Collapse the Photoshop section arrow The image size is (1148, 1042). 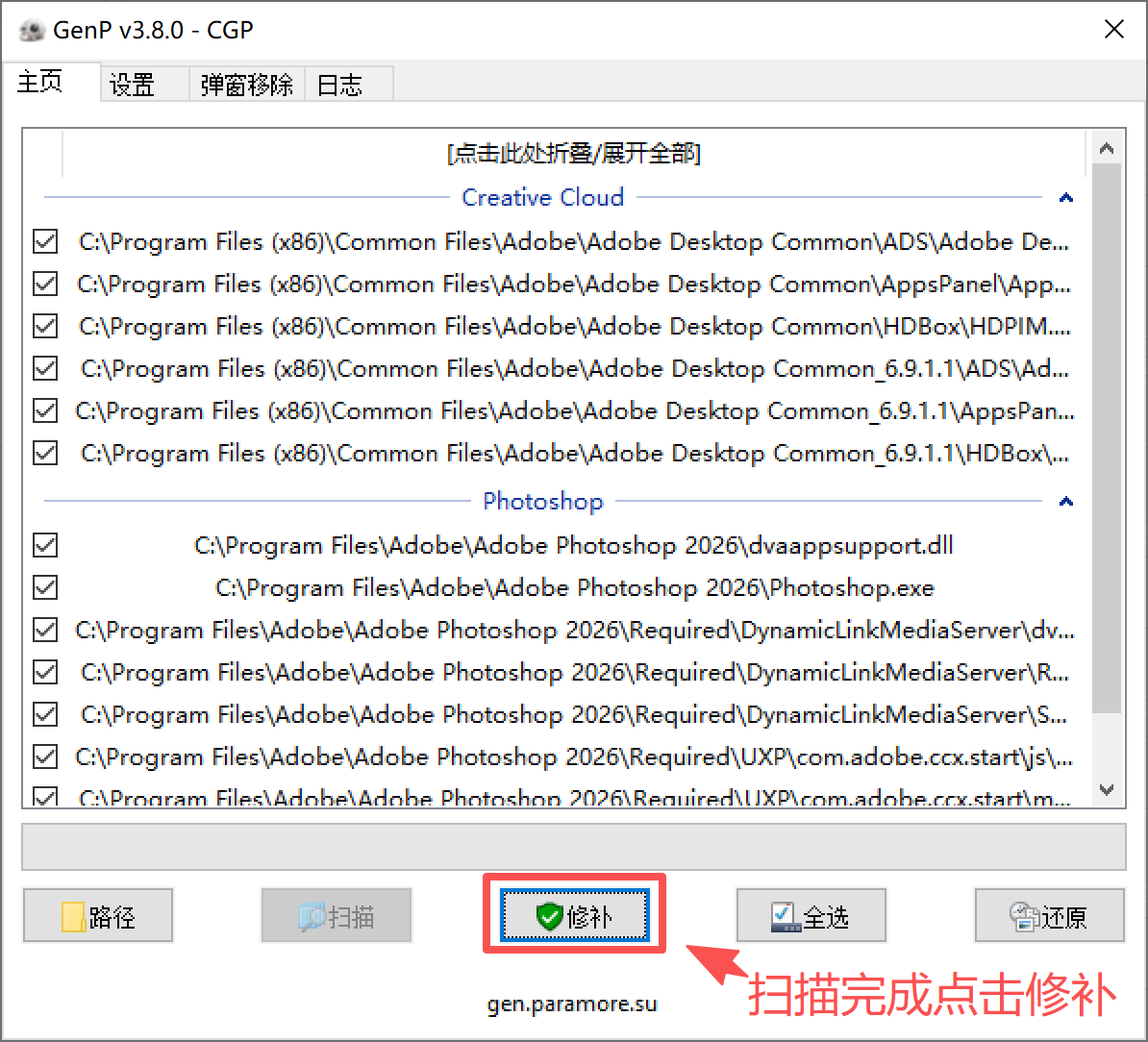coord(1066,501)
